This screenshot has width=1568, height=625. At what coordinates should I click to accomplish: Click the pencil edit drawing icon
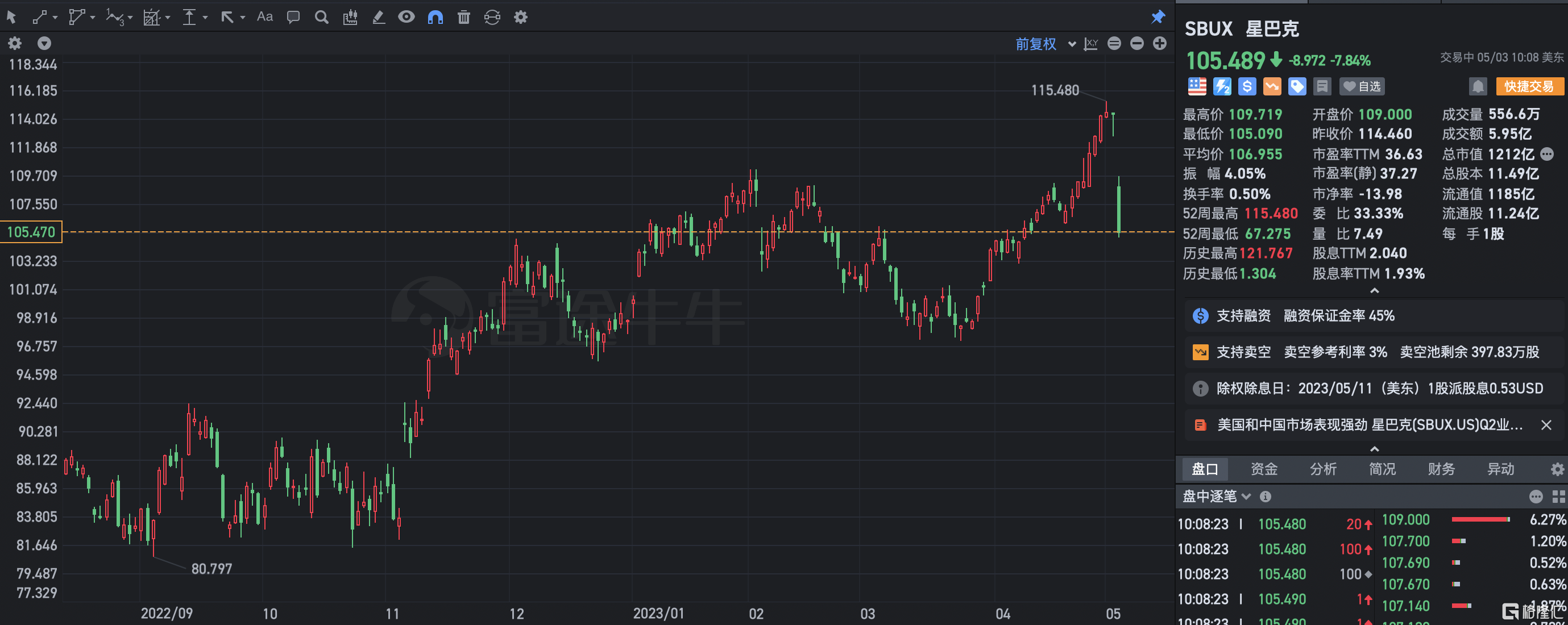[x=379, y=17]
